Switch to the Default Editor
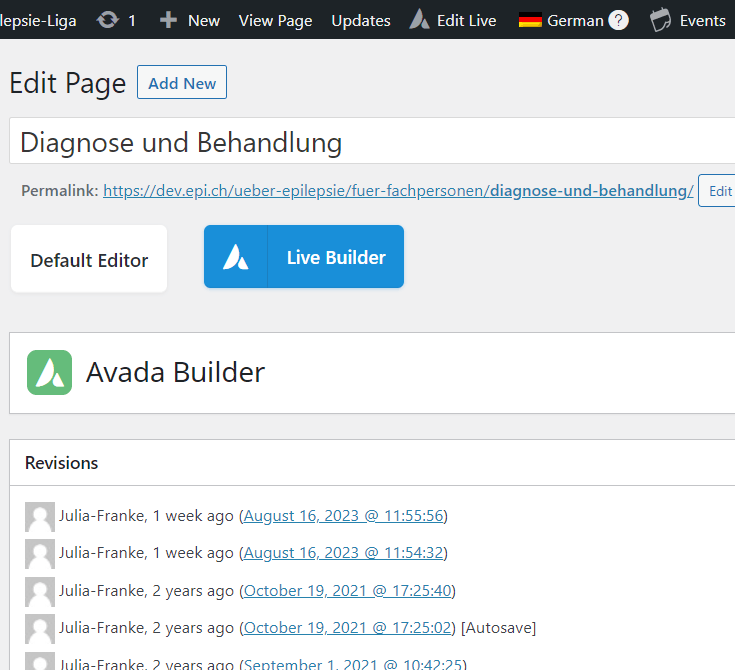This screenshot has height=670, width=735. pos(89,259)
